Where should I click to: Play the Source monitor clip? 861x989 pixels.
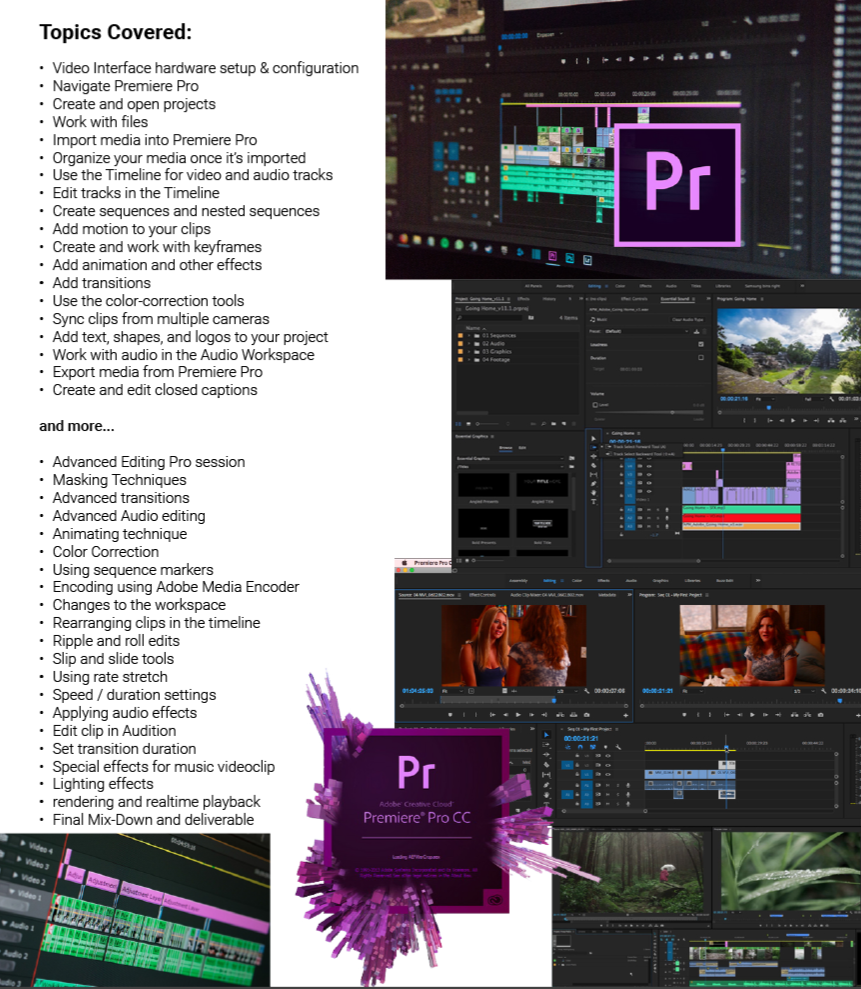coord(518,715)
